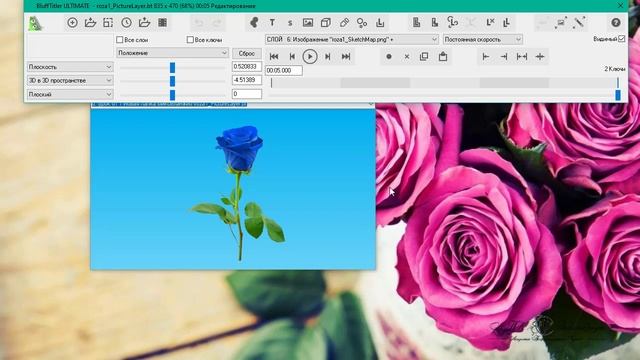Jump to the first key

(x=274, y=56)
